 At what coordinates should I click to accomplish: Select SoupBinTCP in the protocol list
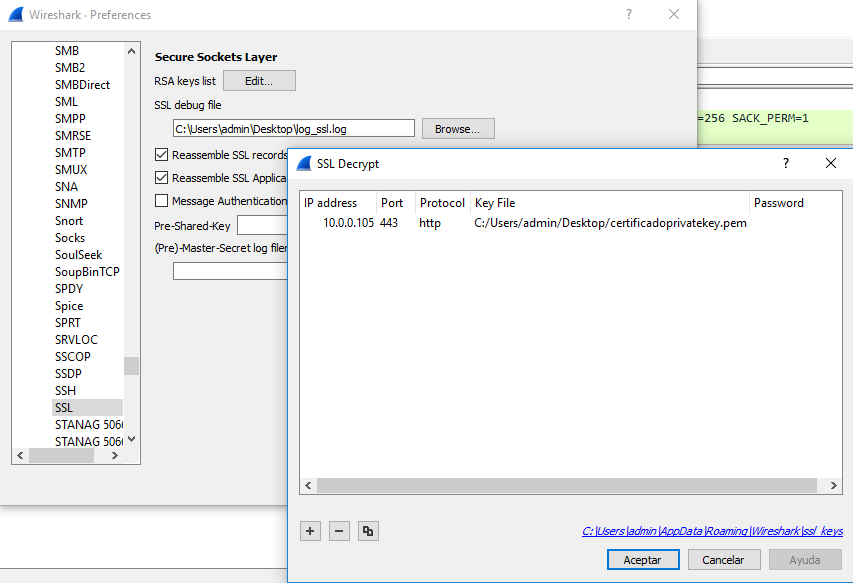pyautogui.click(x=87, y=271)
